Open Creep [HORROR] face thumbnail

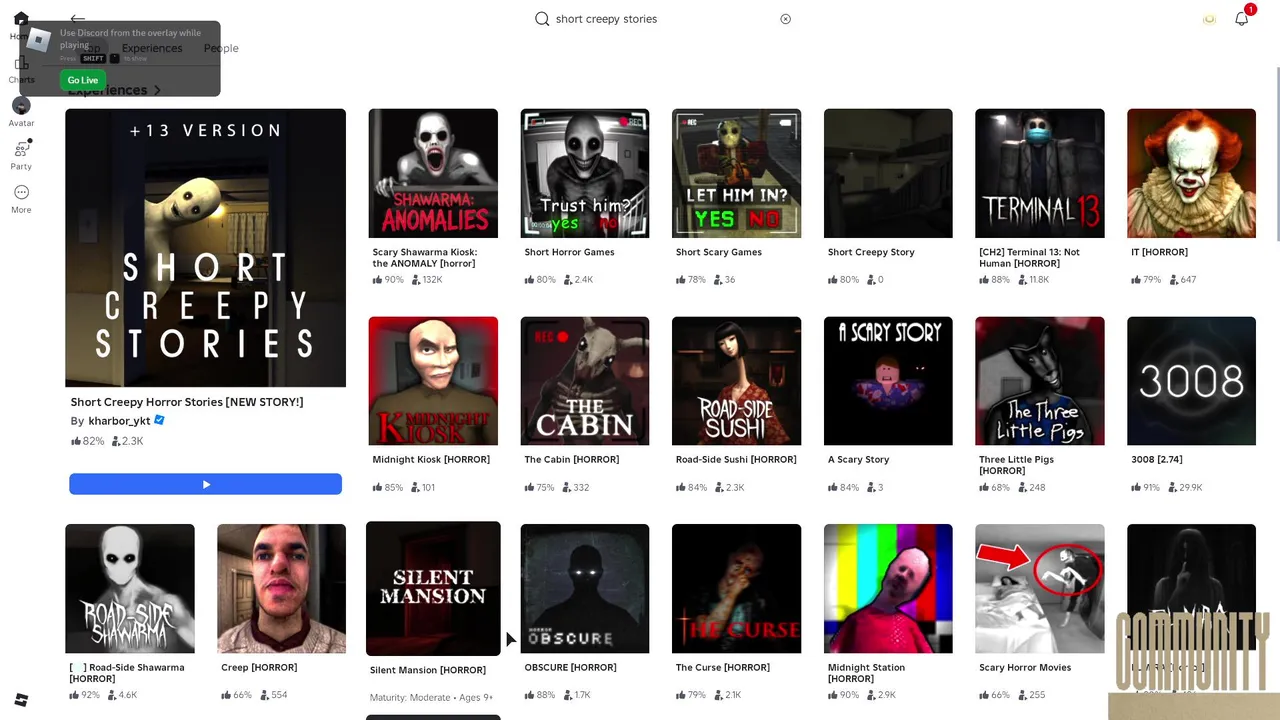pos(281,588)
